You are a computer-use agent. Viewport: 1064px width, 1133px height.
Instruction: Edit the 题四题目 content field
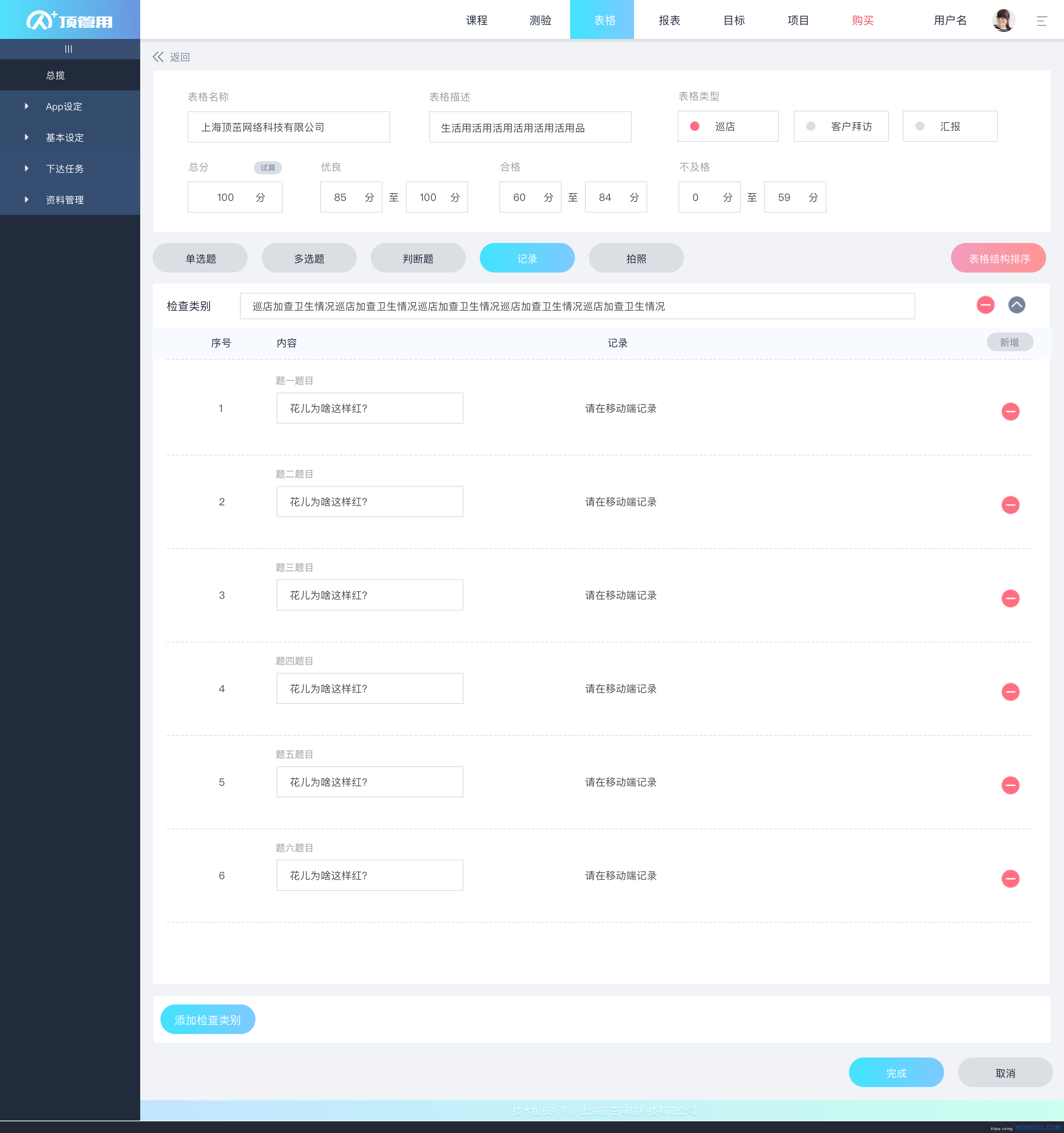370,688
